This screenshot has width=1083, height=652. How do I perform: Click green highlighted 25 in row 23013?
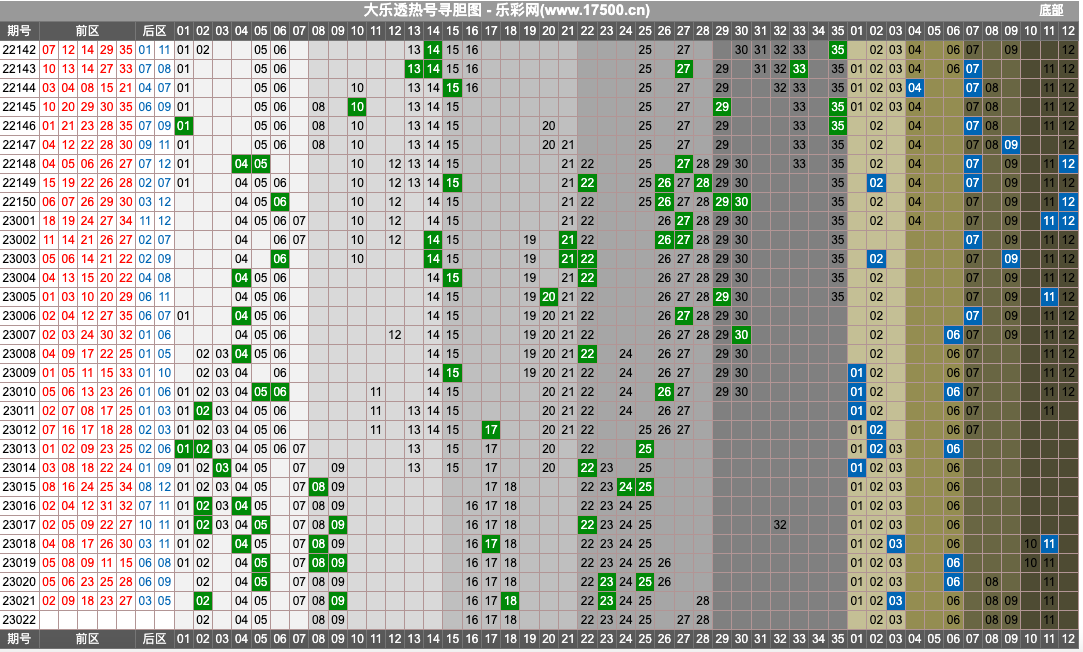[644, 449]
